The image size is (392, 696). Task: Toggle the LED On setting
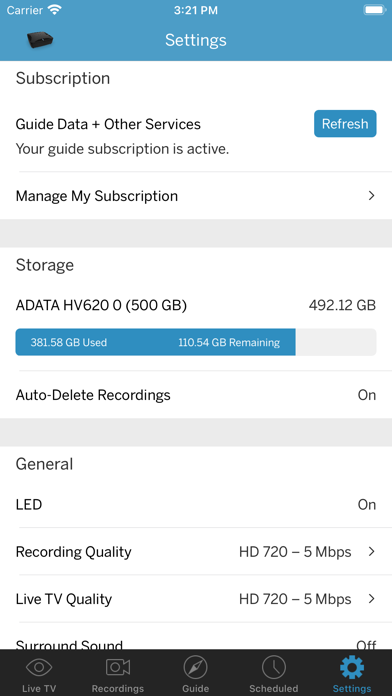367,505
